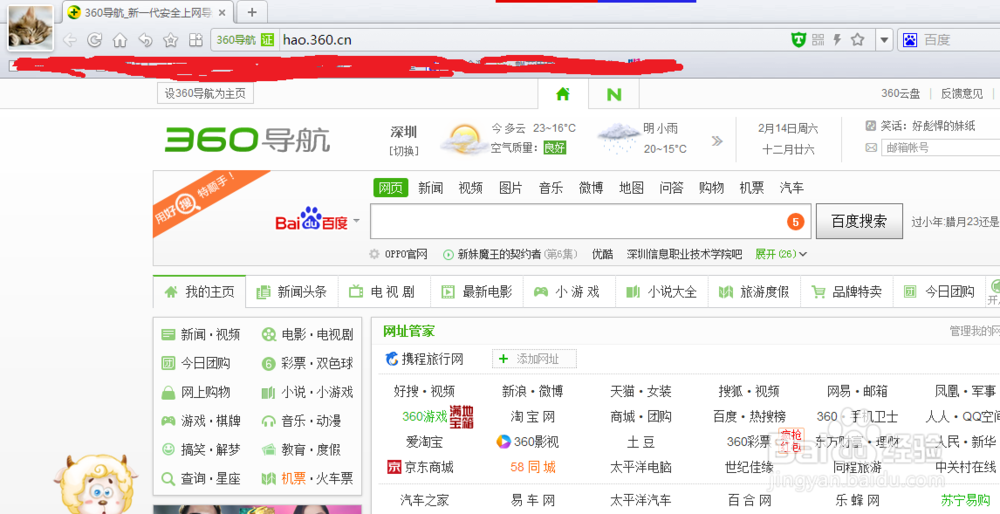
Task: Open the QR code icon in address bar
Action: point(818,40)
